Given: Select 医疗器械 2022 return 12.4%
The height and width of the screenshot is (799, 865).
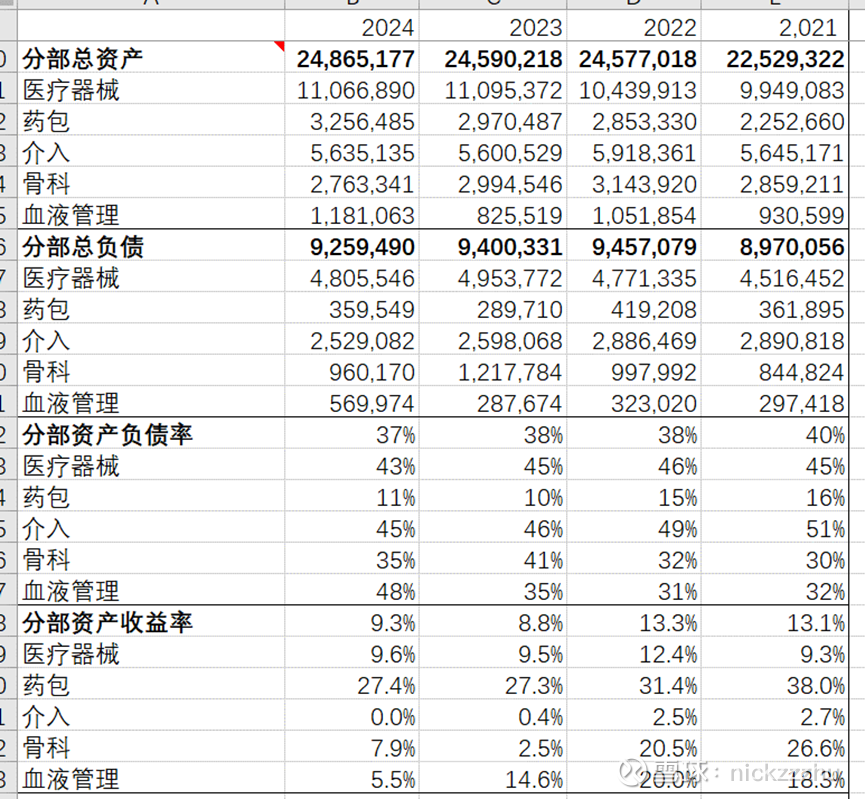Looking at the screenshot, I should [634, 653].
